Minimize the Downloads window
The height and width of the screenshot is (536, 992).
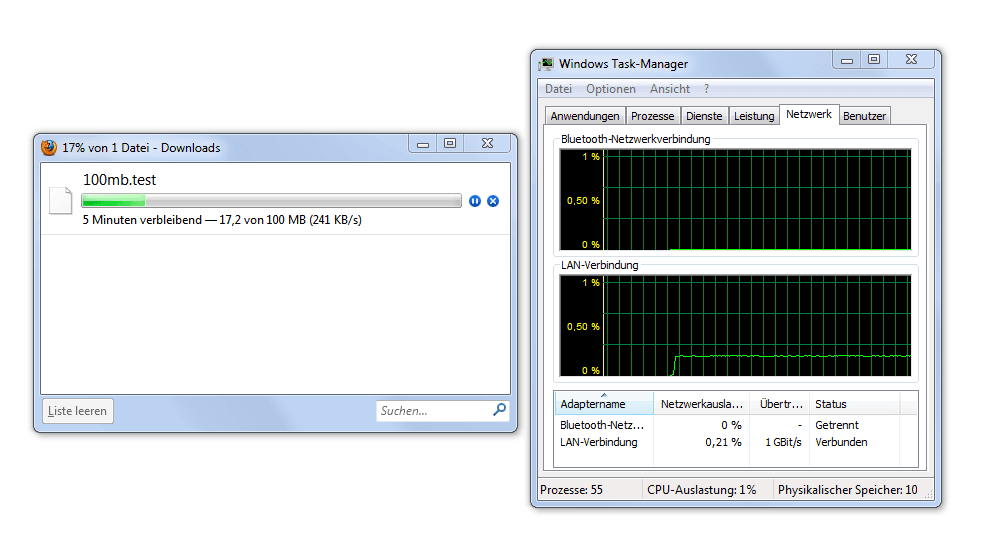pyautogui.click(x=423, y=144)
